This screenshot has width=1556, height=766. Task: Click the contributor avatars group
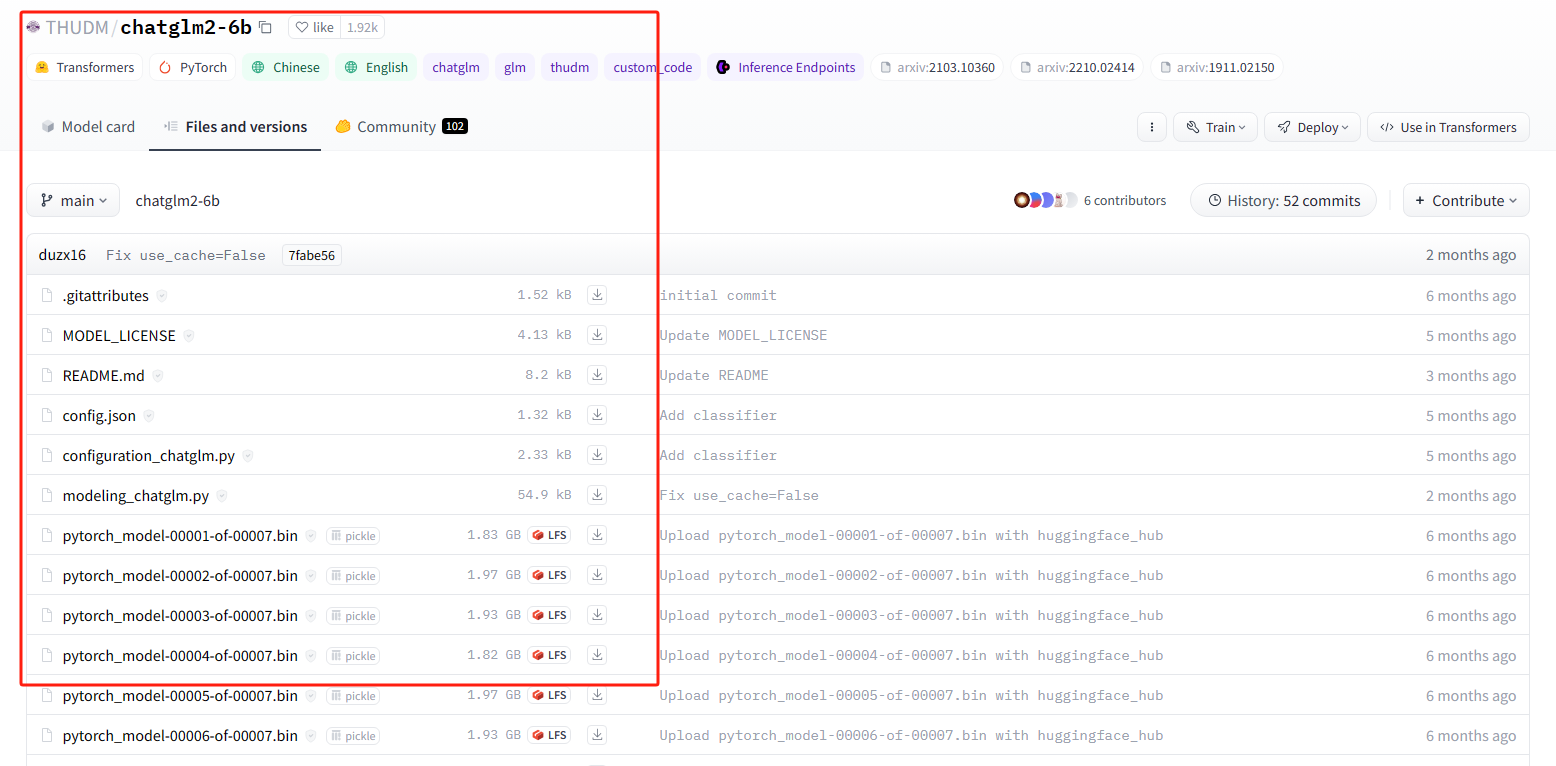(1045, 200)
